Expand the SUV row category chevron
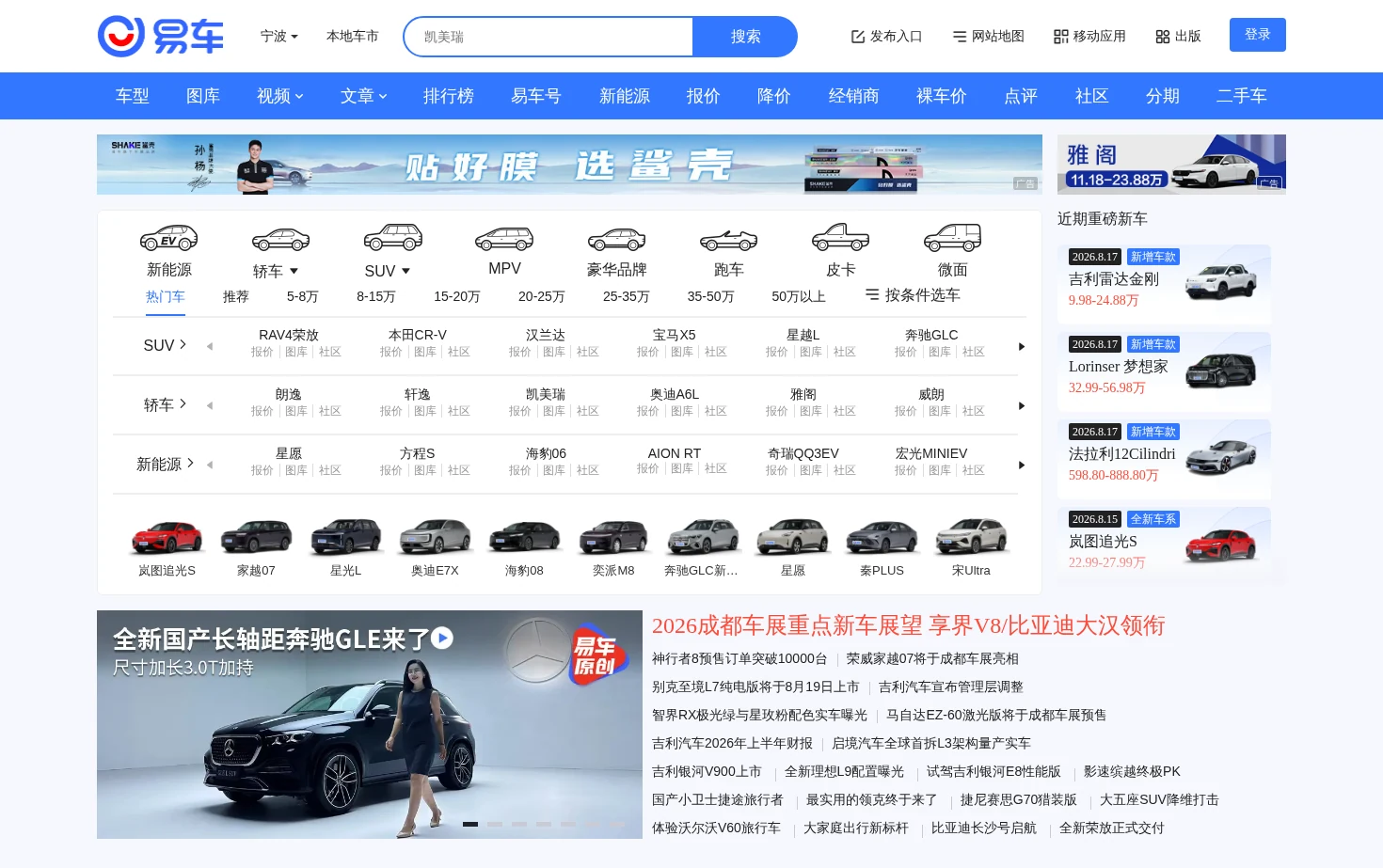Image resolution: width=1383 pixels, height=868 pixels. point(183,344)
